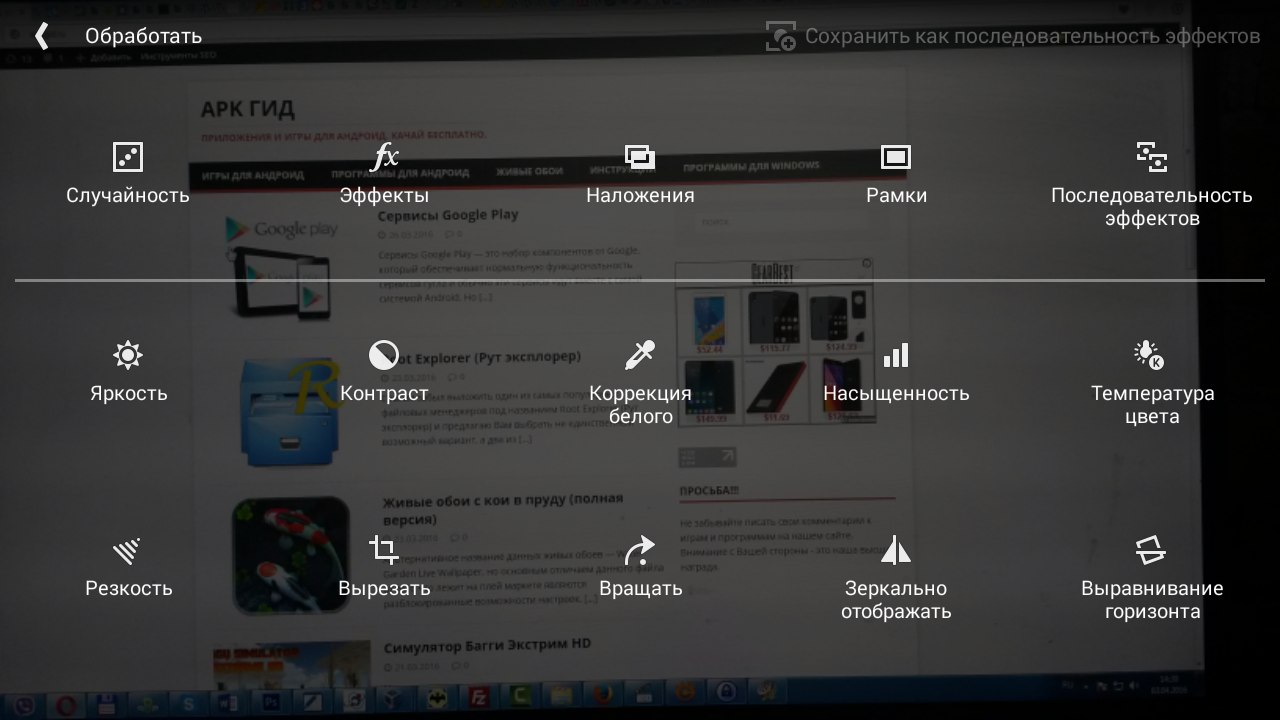Select the Вырезать crop icon

384,550
